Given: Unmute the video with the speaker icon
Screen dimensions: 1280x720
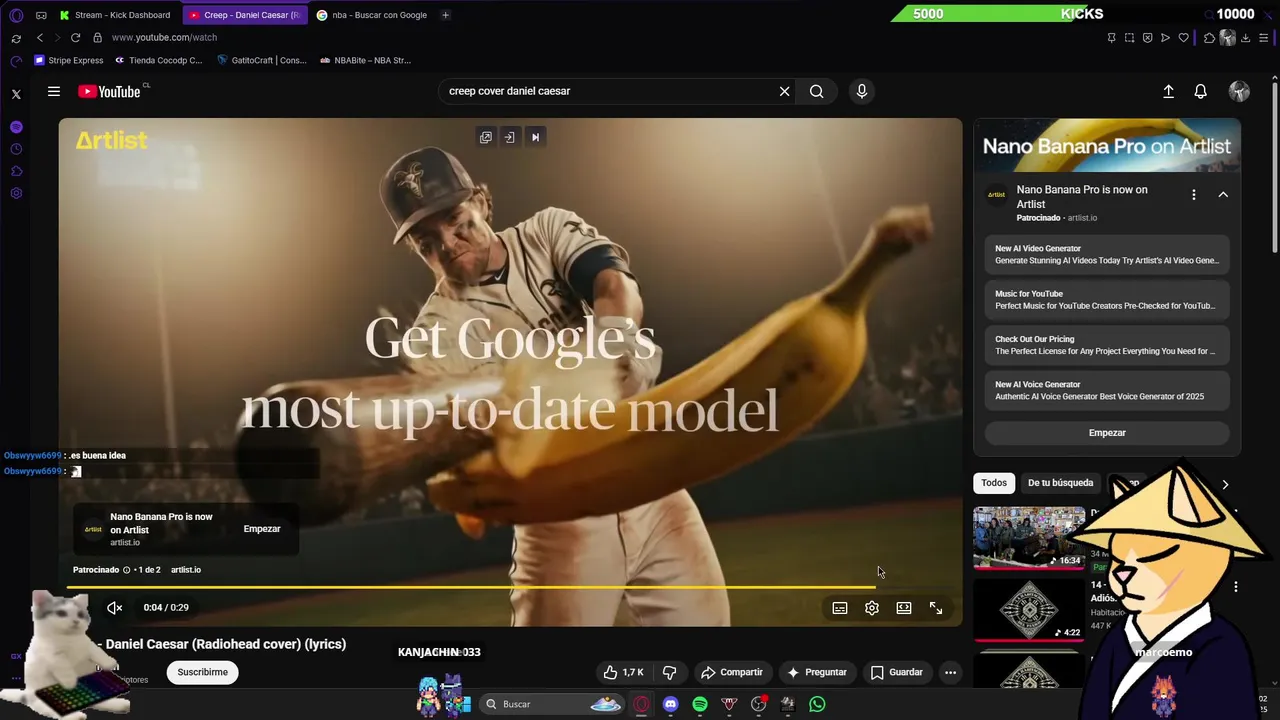Looking at the screenshot, I should (x=115, y=607).
